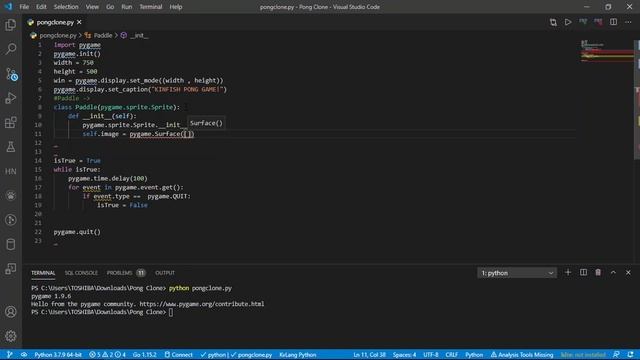
Task: Split the editor right
Action: pyautogui.click(x=613, y=22)
